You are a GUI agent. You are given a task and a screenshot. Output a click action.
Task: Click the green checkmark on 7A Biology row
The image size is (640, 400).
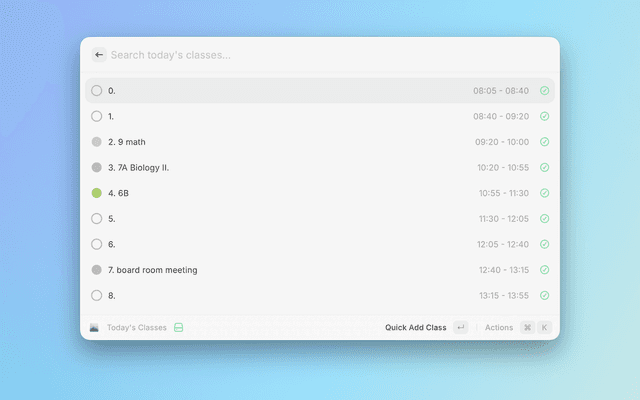(x=544, y=167)
